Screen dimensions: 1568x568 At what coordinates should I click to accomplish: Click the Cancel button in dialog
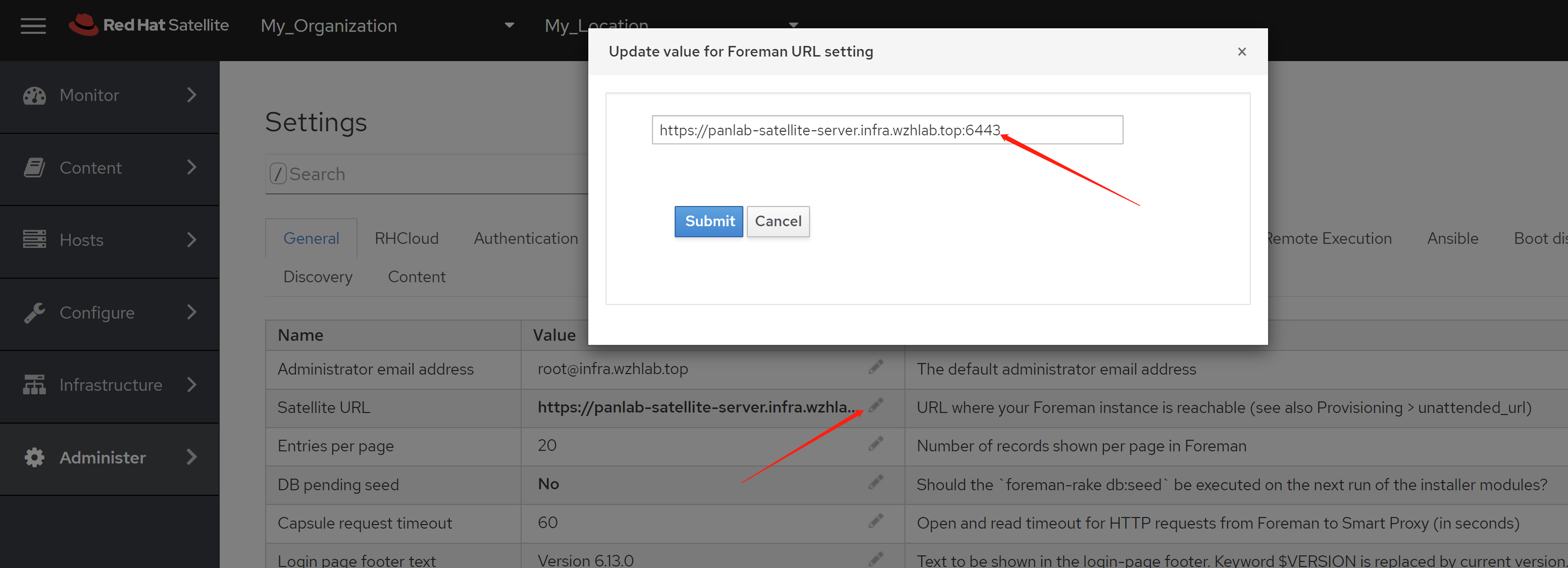[777, 221]
